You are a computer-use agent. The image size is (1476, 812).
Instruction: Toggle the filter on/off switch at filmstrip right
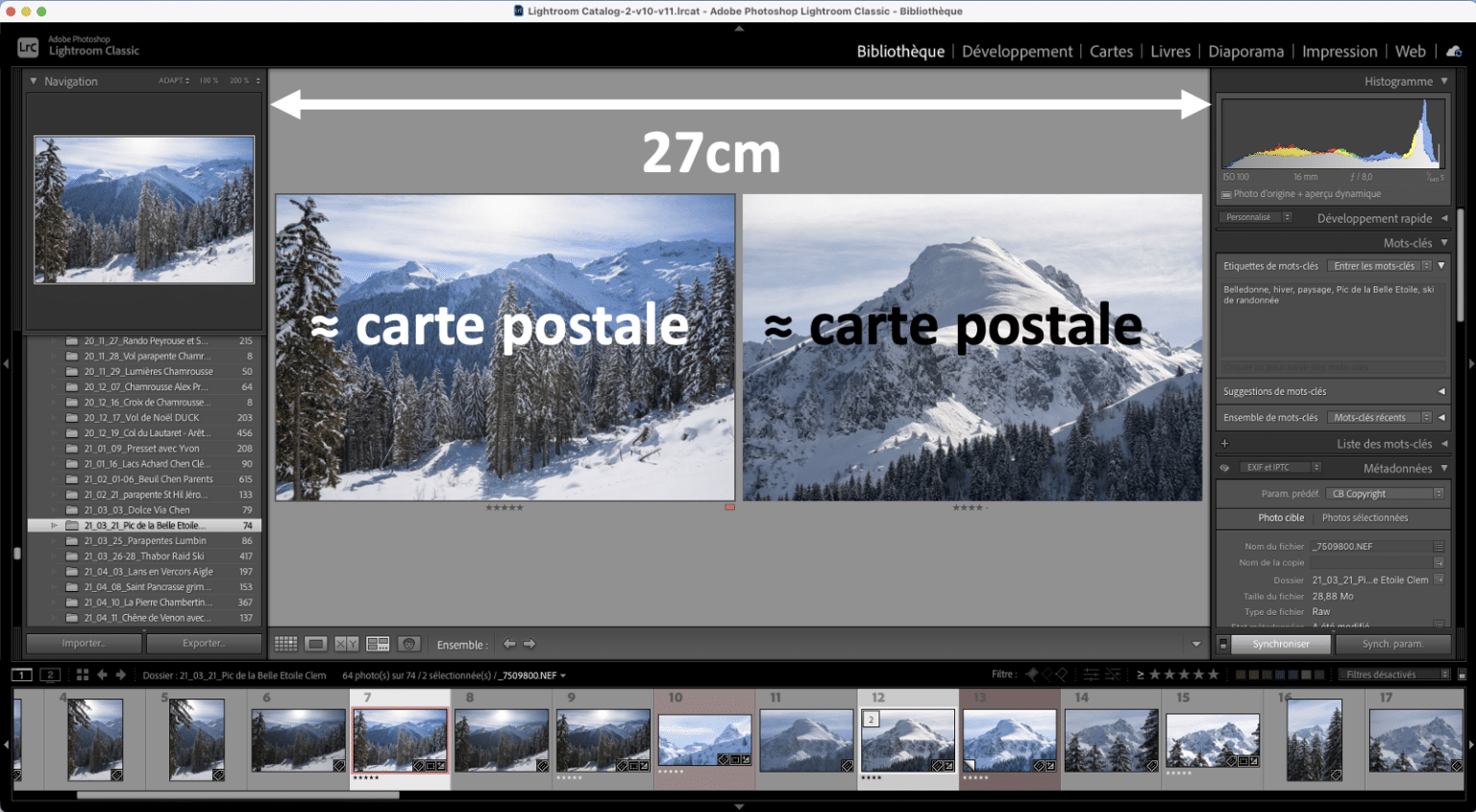tap(1462, 675)
